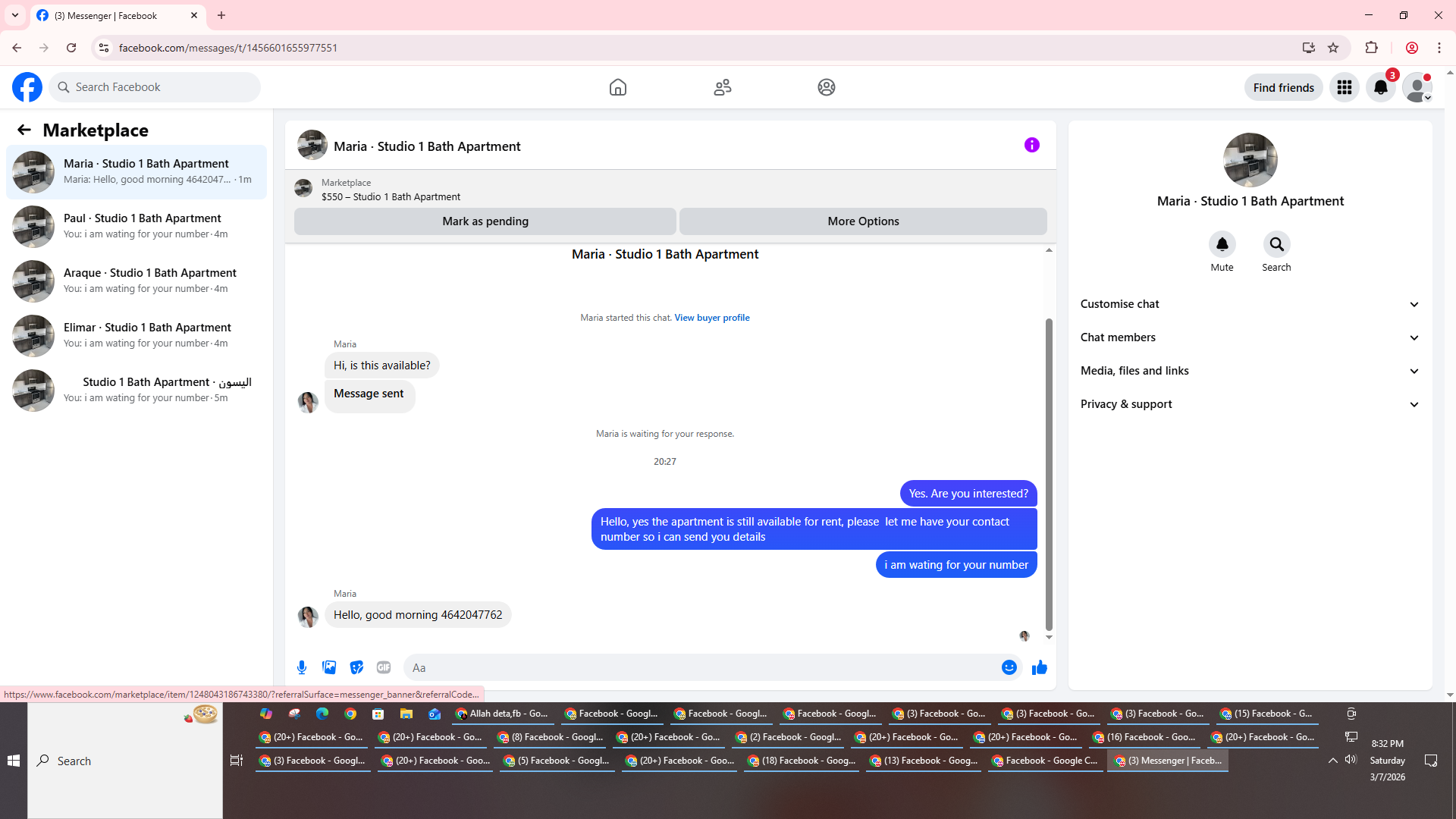1456x819 pixels.
Task: Attach a photo file to the message
Action: coord(329,667)
